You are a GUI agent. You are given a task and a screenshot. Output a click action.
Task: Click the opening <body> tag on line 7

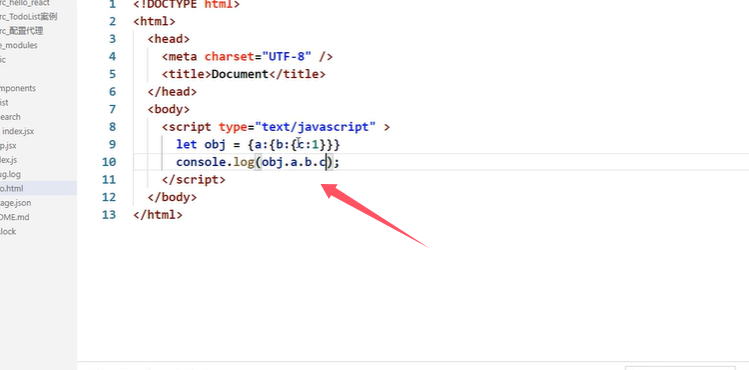(x=169, y=109)
